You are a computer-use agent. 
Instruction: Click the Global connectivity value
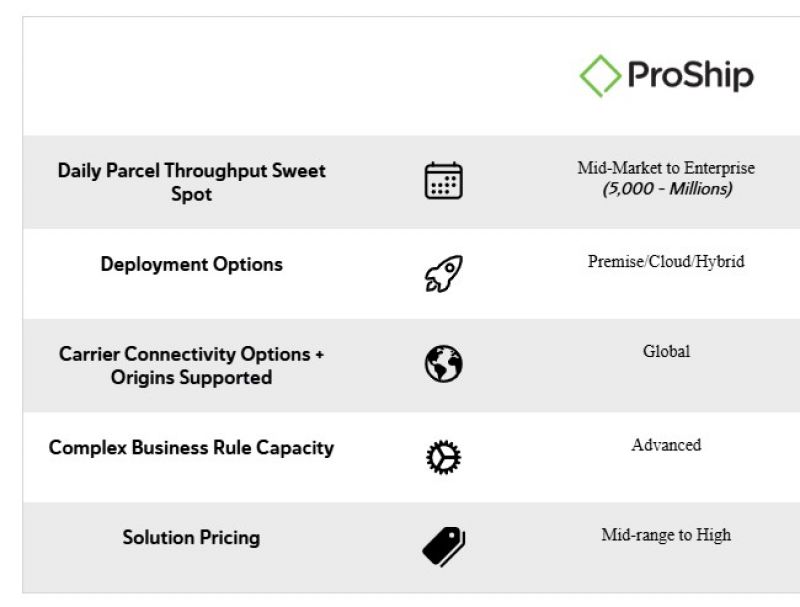pyautogui.click(x=666, y=351)
